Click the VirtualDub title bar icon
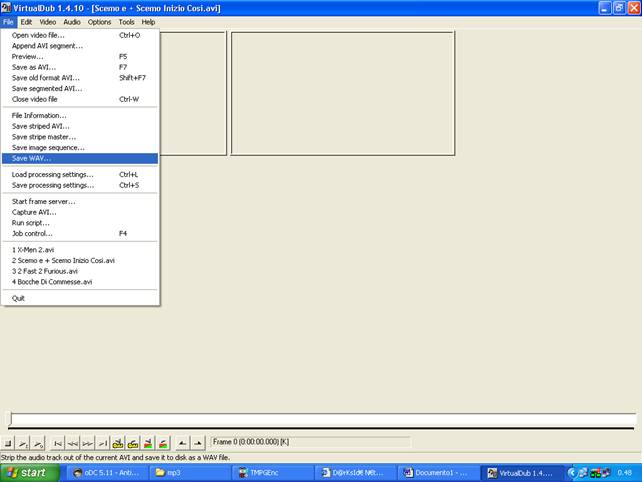The image size is (642, 482). pyautogui.click(x=6, y=7)
